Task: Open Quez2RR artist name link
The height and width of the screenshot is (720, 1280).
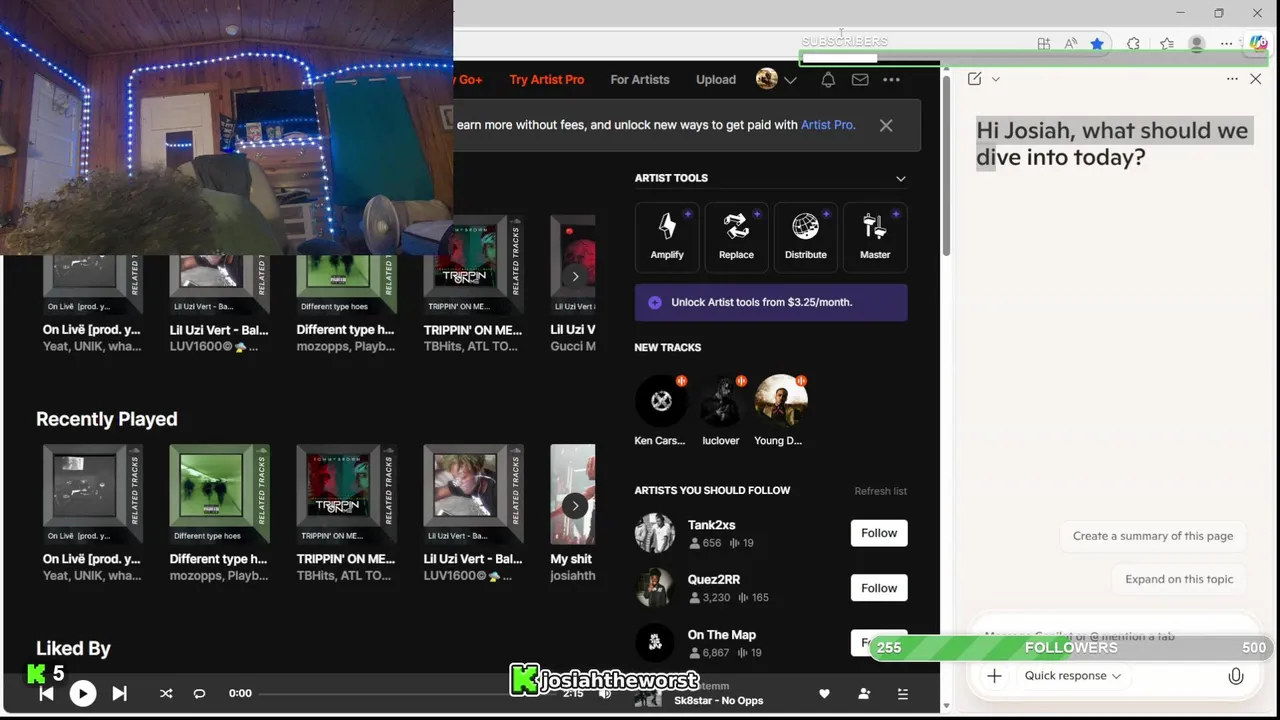Action: (x=714, y=580)
